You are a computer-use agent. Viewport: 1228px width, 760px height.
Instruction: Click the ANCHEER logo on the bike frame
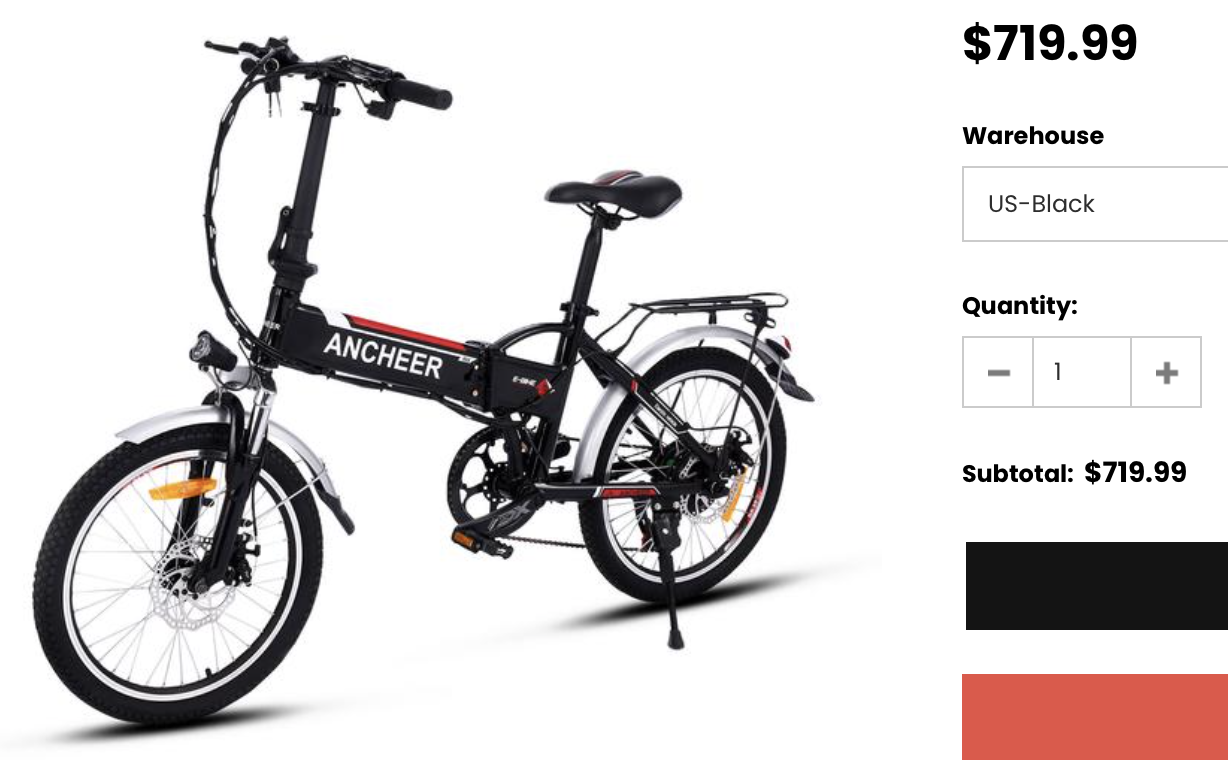[383, 356]
